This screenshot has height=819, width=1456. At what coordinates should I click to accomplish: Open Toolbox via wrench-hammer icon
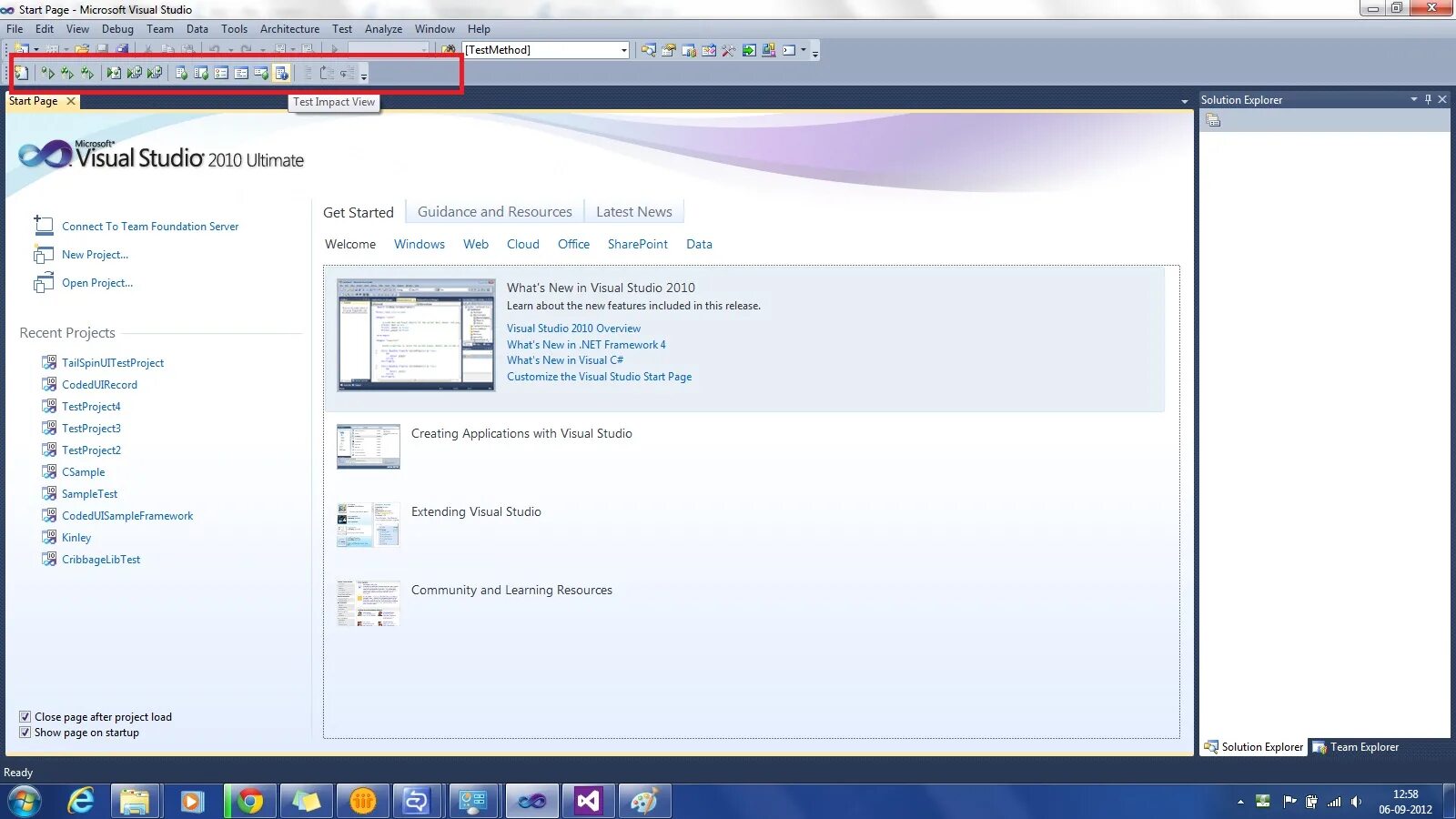point(728,50)
